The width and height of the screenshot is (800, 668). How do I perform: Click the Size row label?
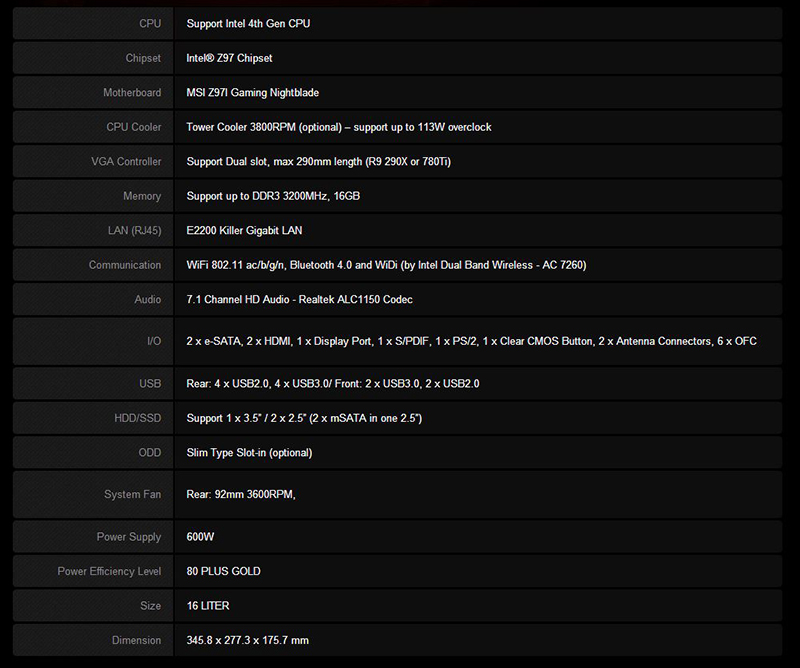click(151, 606)
